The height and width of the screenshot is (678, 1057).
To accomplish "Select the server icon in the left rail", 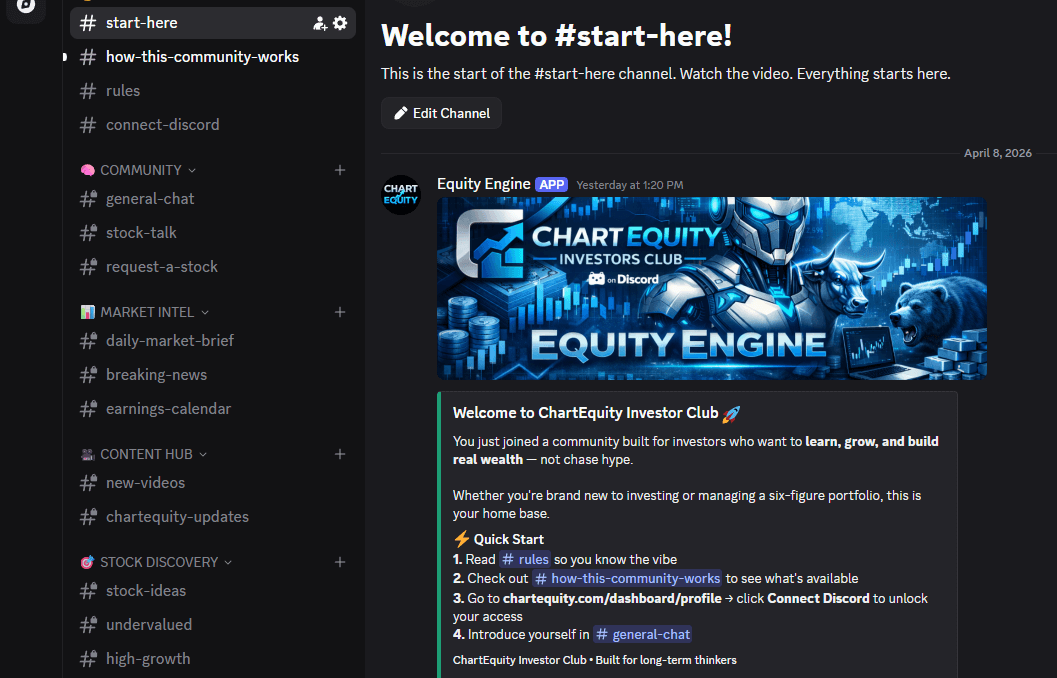I will pyautogui.click(x=25, y=13).
